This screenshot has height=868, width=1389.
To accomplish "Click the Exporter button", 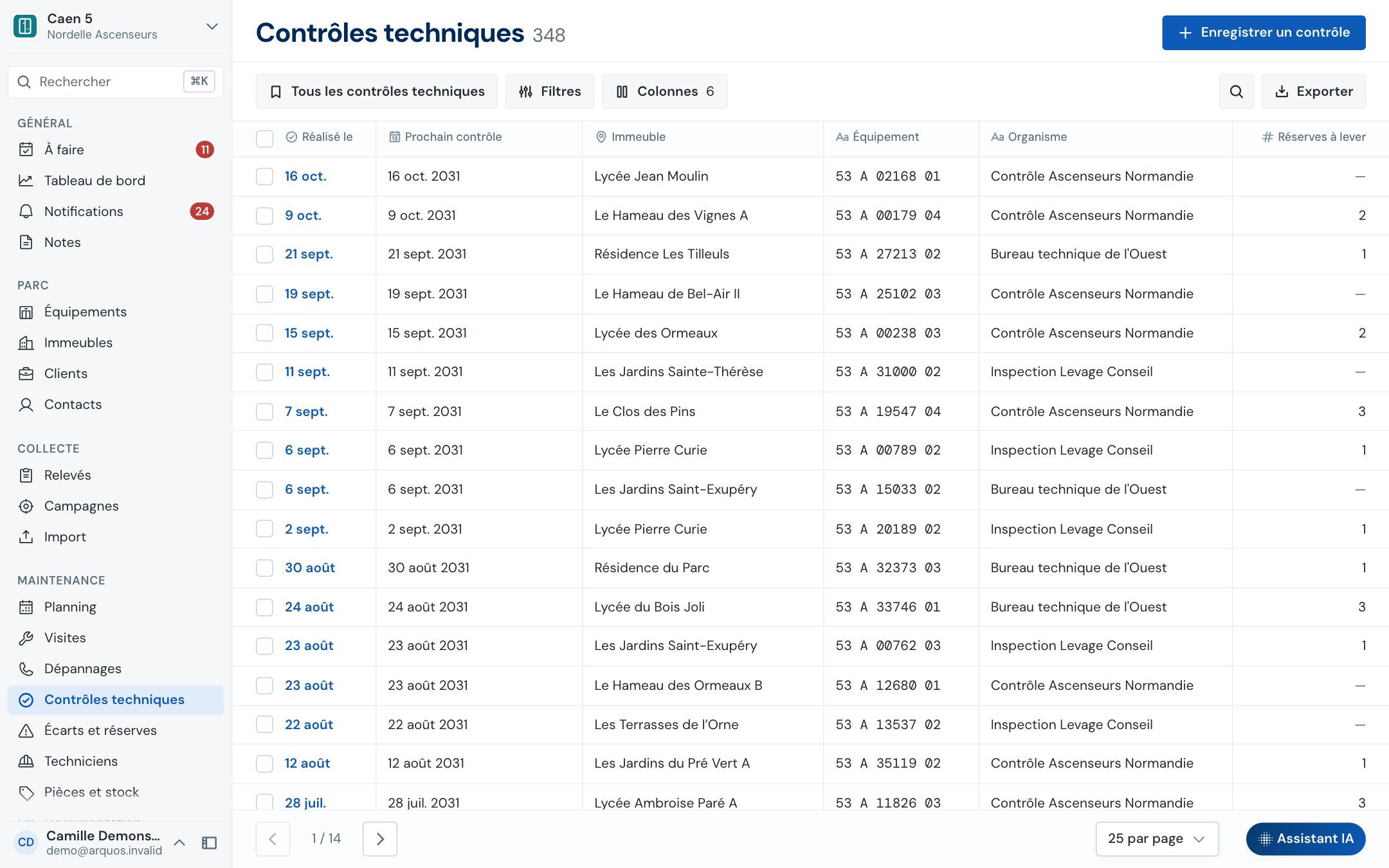I will pyautogui.click(x=1313, y=91).
